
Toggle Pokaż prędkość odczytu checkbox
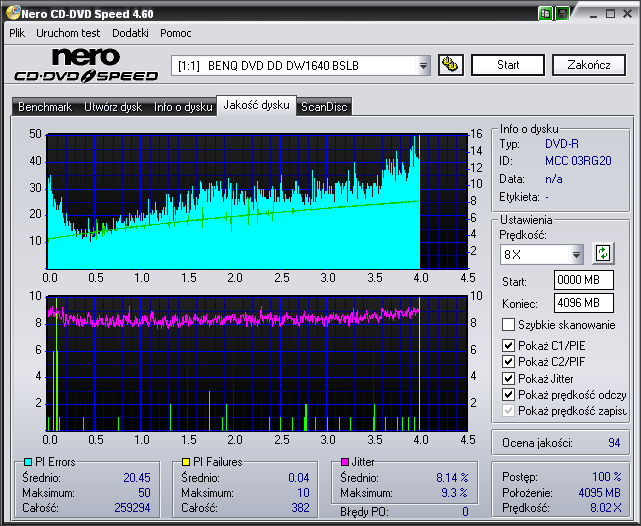(x=508, y=394)
